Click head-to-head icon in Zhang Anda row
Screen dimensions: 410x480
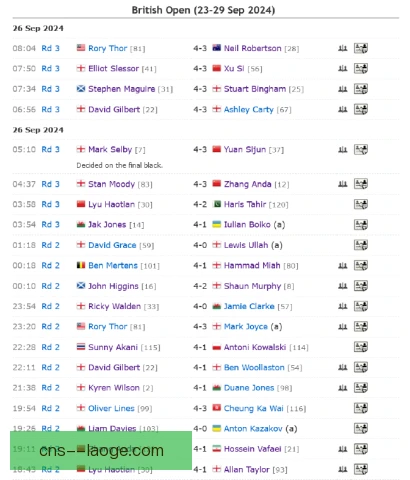point(343,184)
